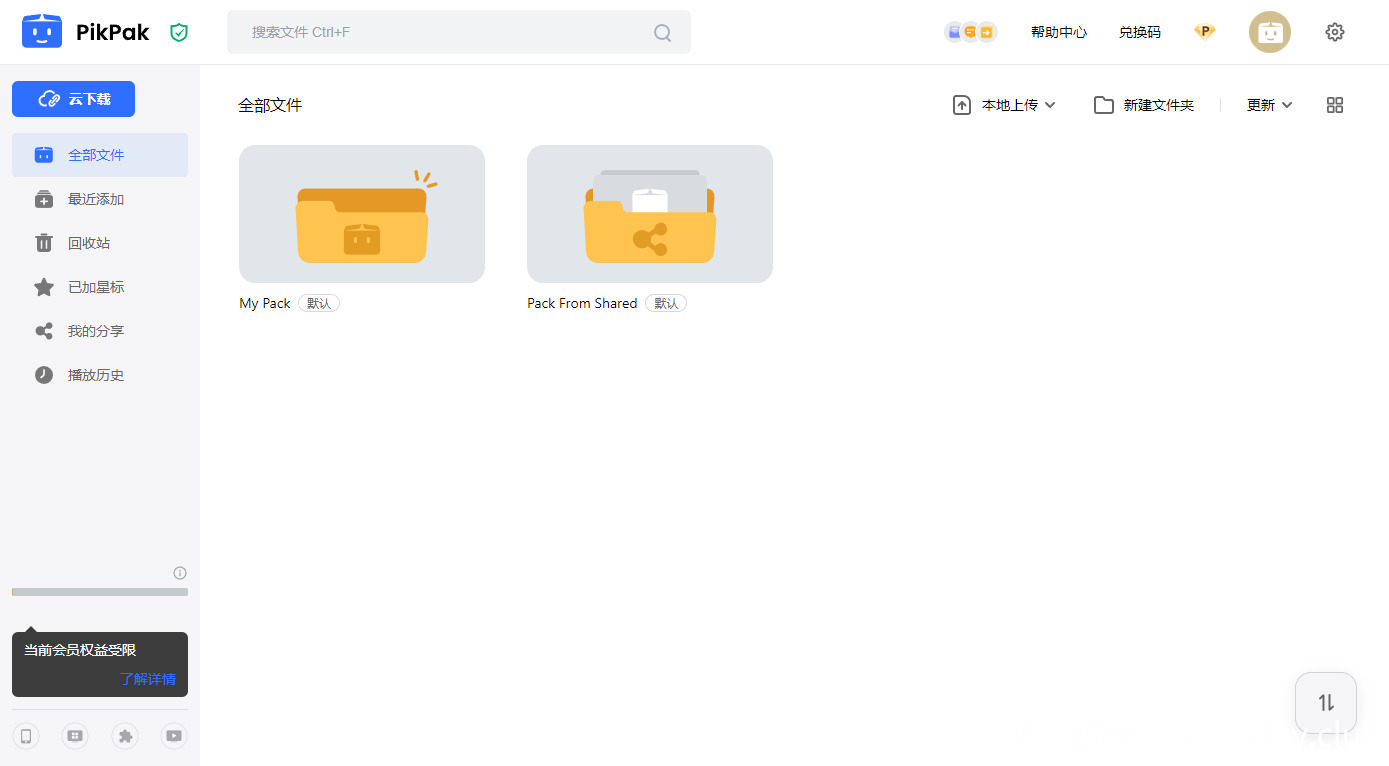Viewport: 1389px width, 766px height.
Task: Click the video play icon in sidebar footer
Action: click(x=174, y=736)
